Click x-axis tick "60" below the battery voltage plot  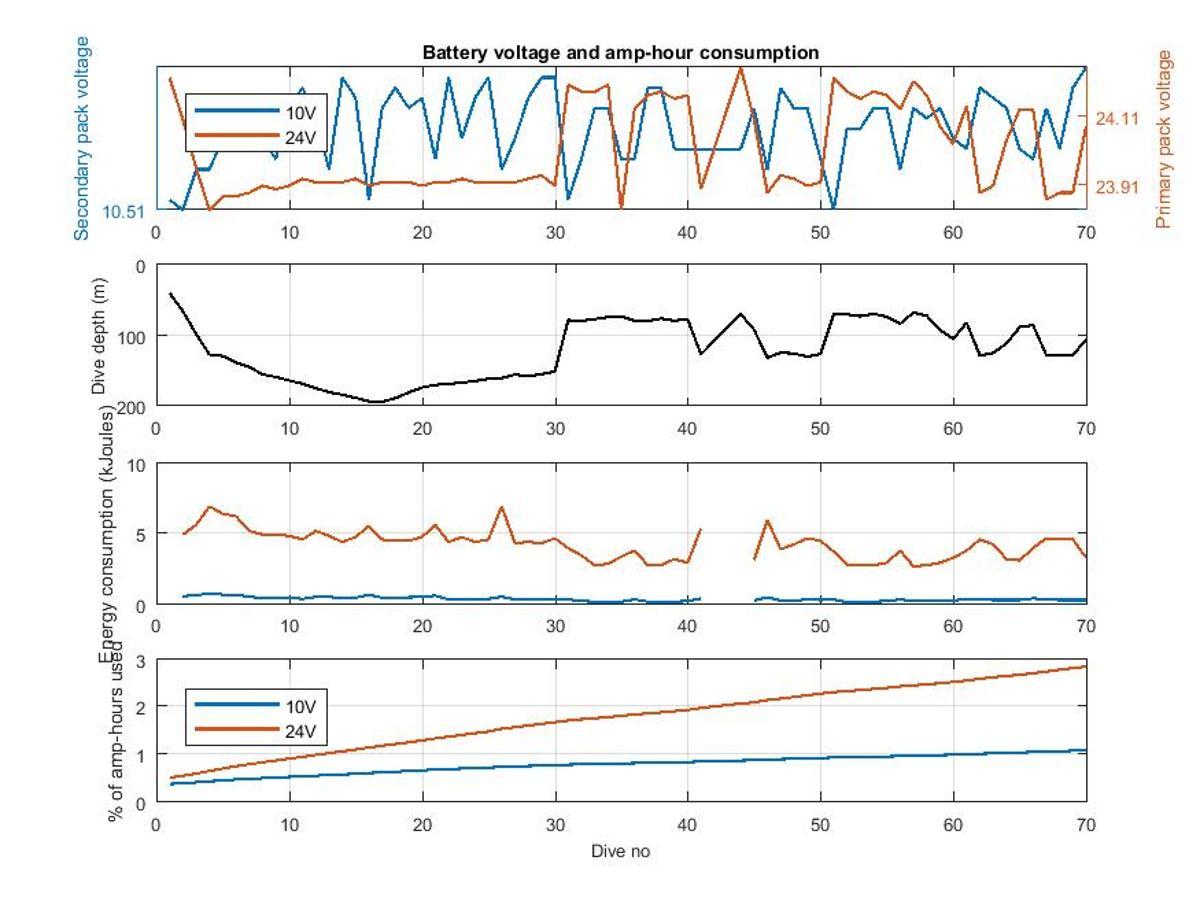tap(953, 232)
